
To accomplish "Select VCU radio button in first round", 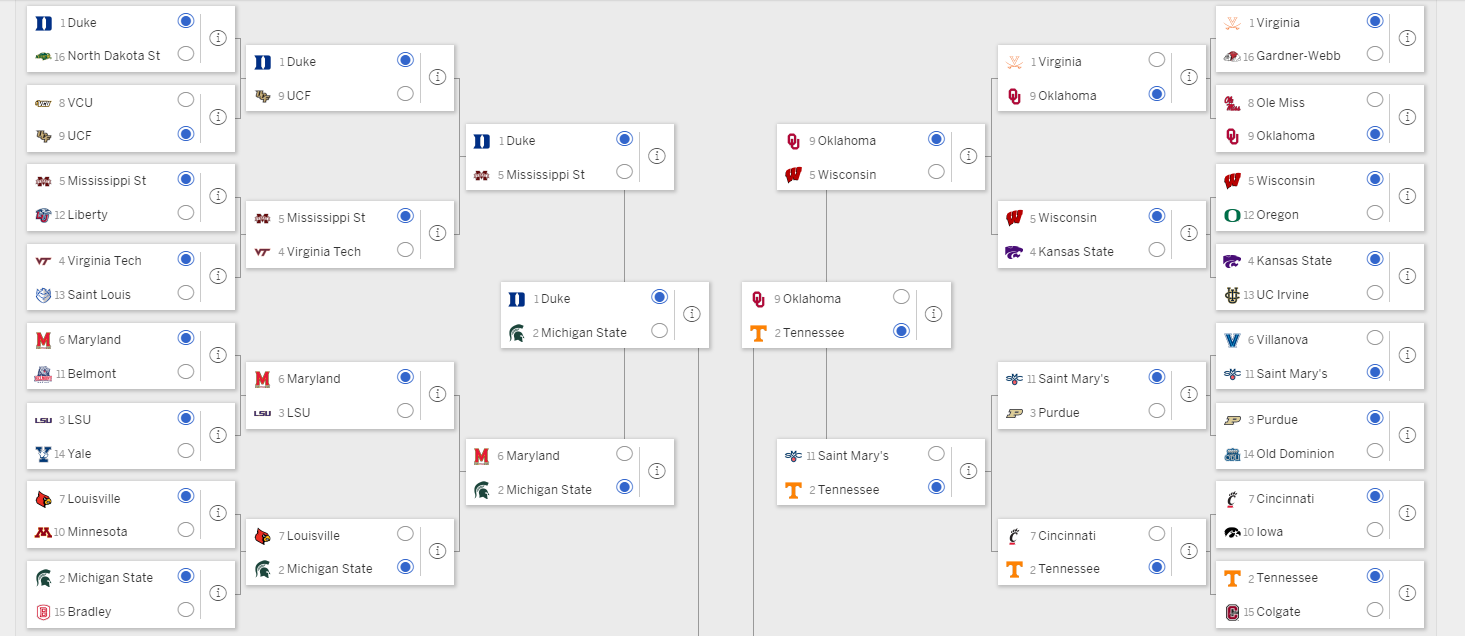I will [186, 100].
